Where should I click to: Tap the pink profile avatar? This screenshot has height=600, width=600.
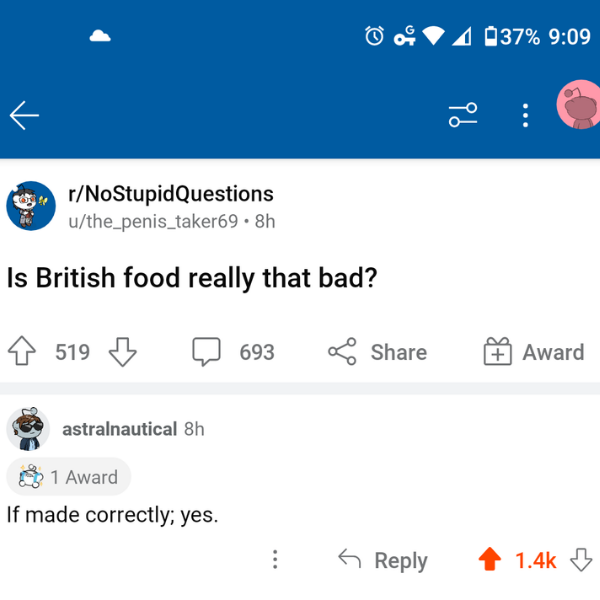(x=578, y=104)
